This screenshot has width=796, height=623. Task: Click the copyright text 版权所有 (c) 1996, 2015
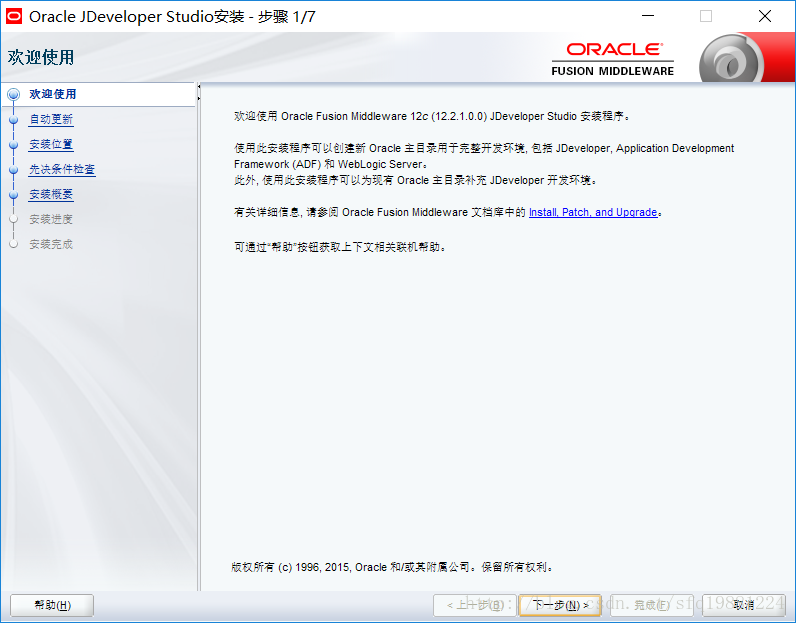tap(391, 567)
